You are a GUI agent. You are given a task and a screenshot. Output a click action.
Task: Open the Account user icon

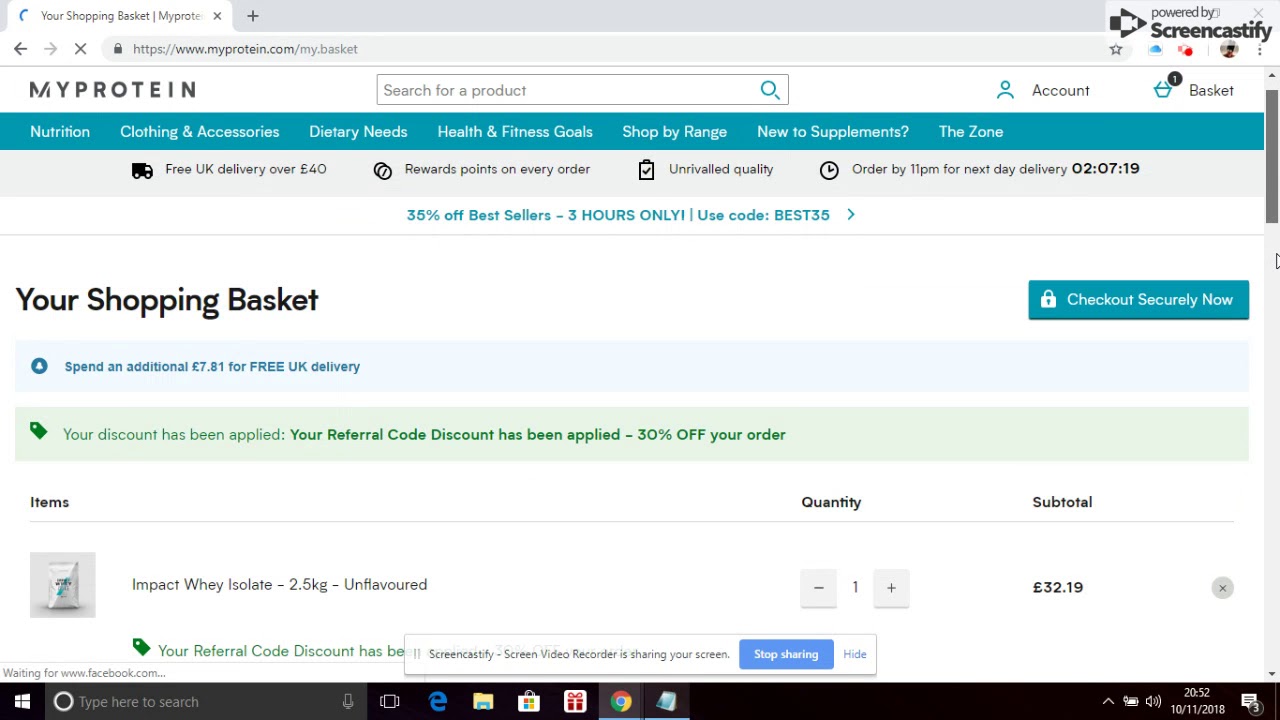point(1005,90)
